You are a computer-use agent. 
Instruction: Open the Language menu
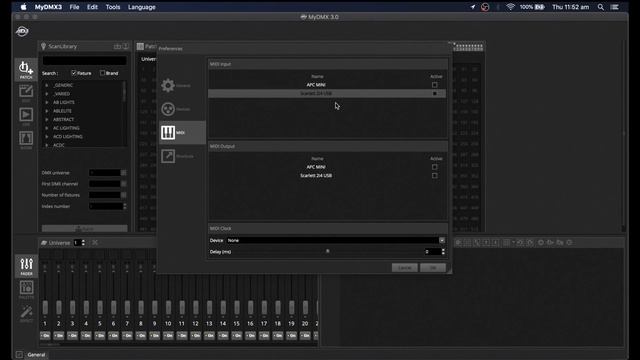tap(142, 7)
